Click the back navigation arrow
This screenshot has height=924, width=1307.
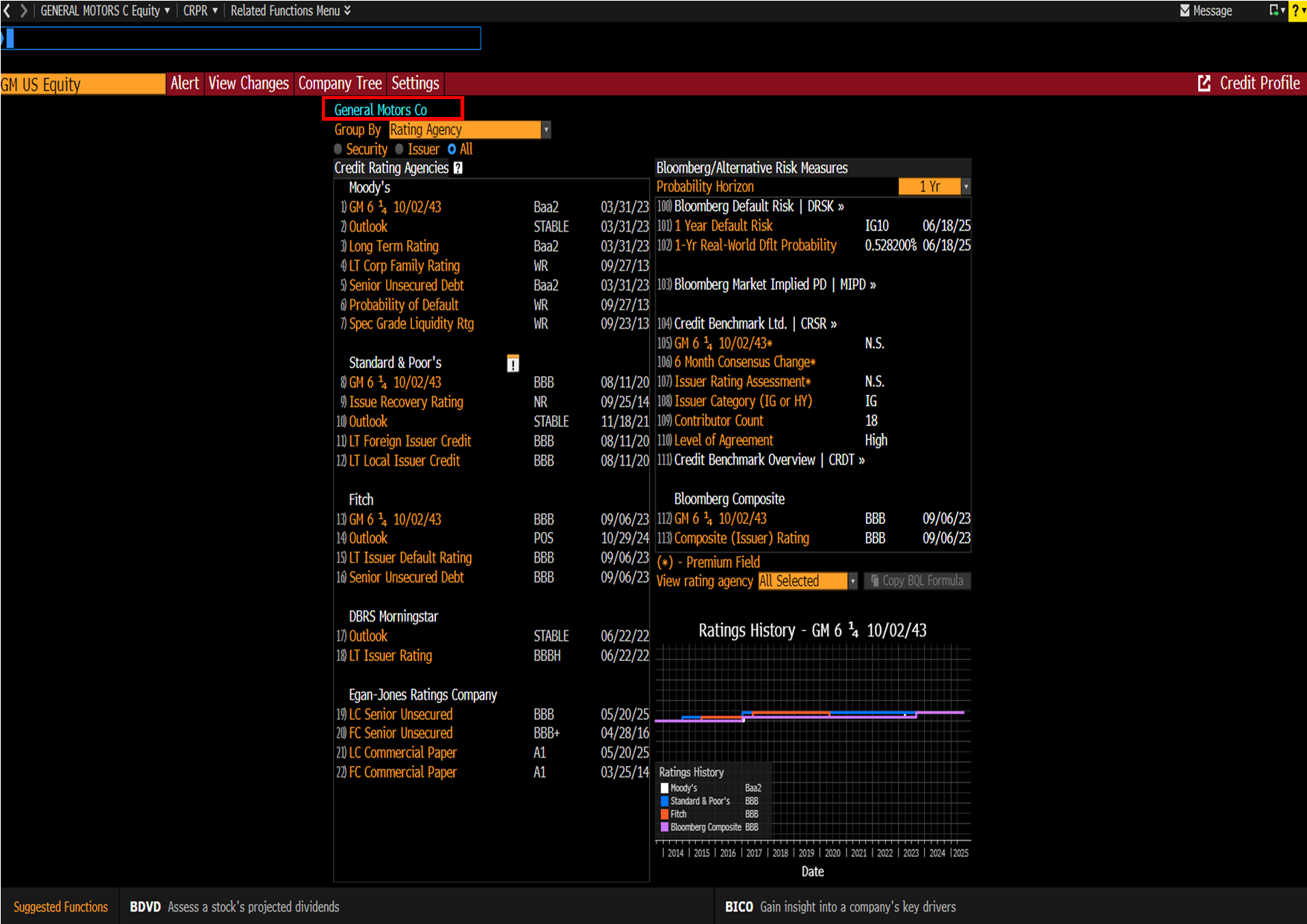pyautogui.click(x=7, y=10)
